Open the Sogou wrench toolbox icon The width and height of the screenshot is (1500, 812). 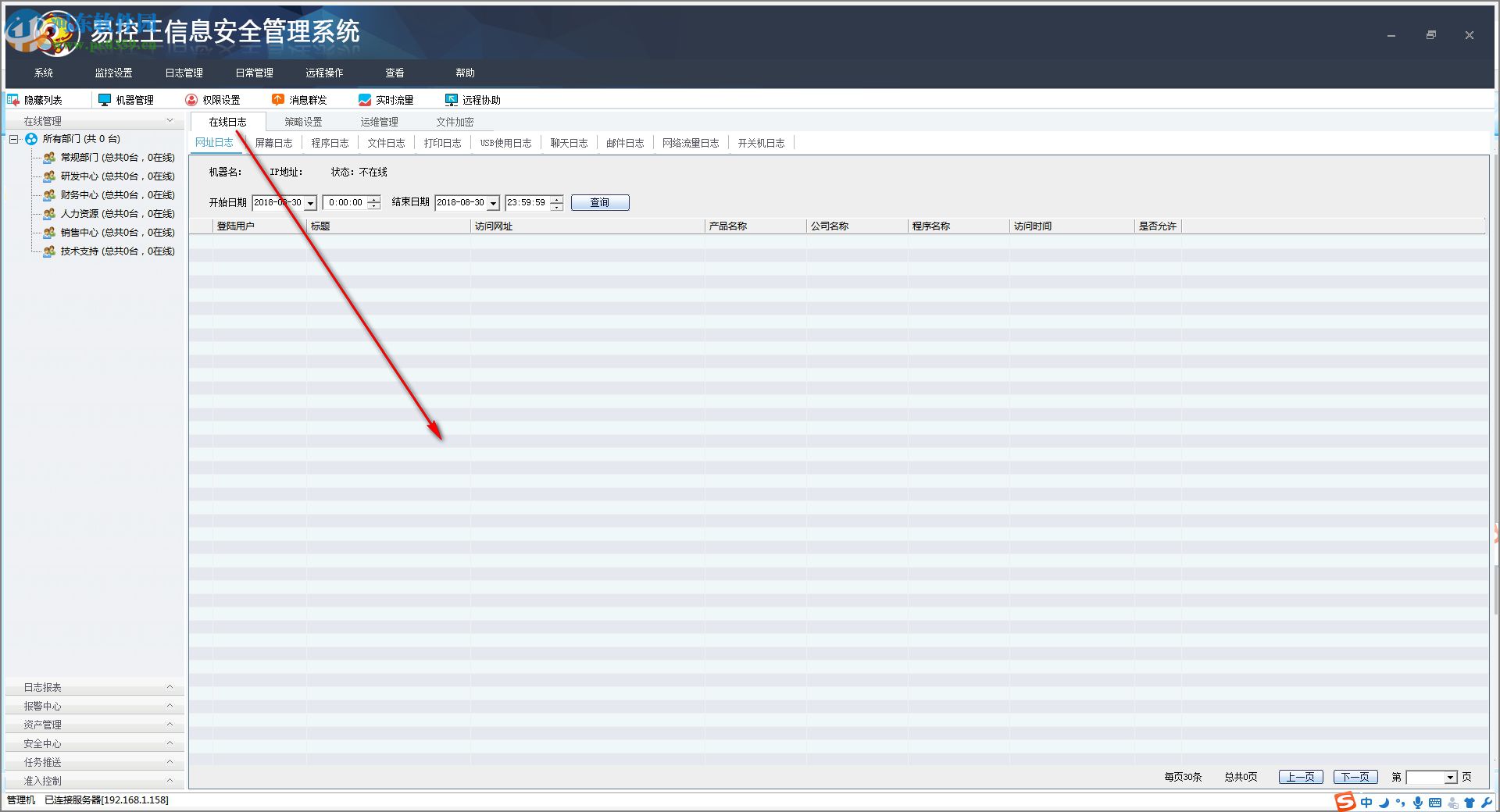[1487, 803]
